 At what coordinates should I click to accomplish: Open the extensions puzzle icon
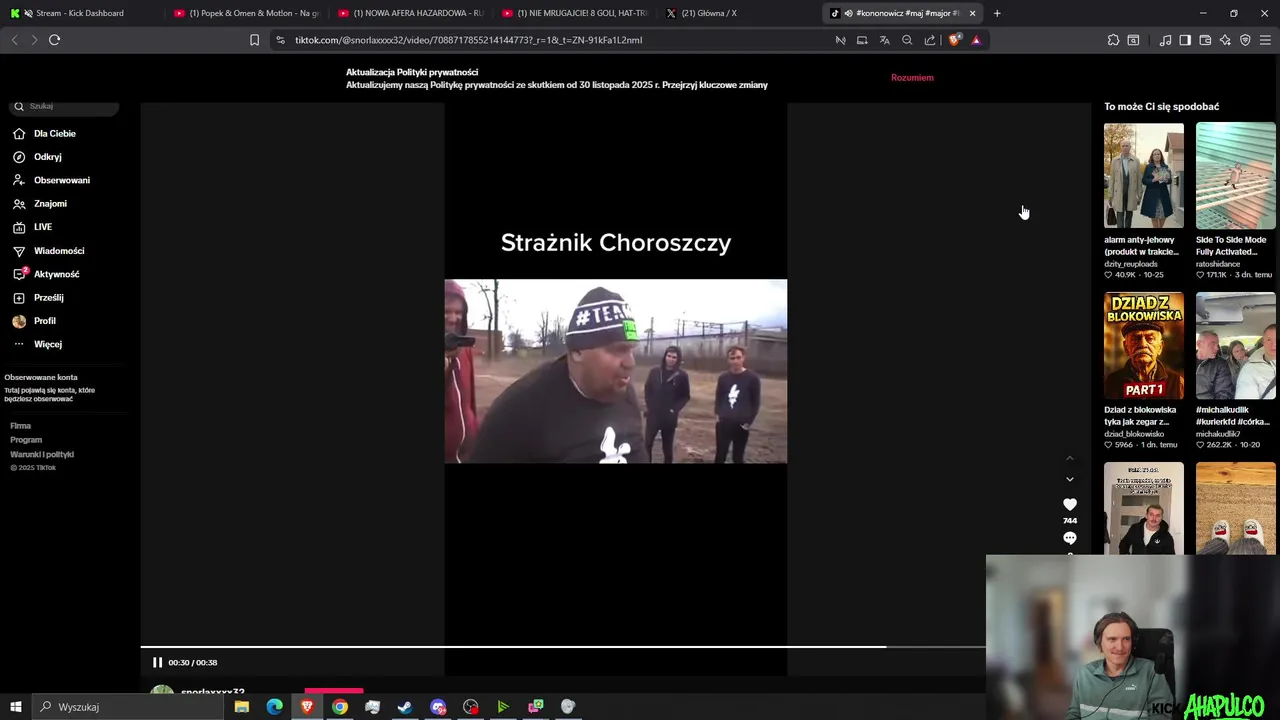click(1113, 40)
